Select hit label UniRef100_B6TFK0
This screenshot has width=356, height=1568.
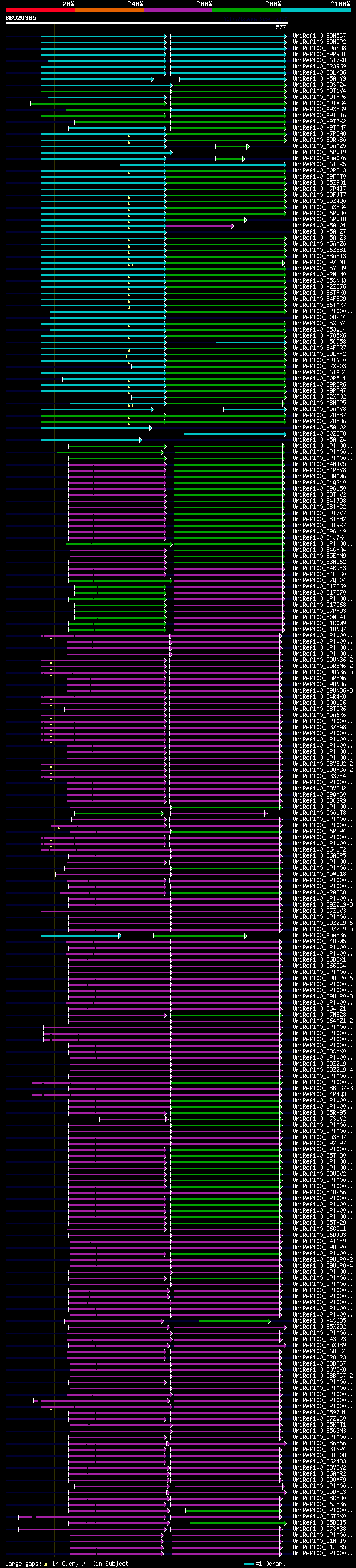[319, 293]
